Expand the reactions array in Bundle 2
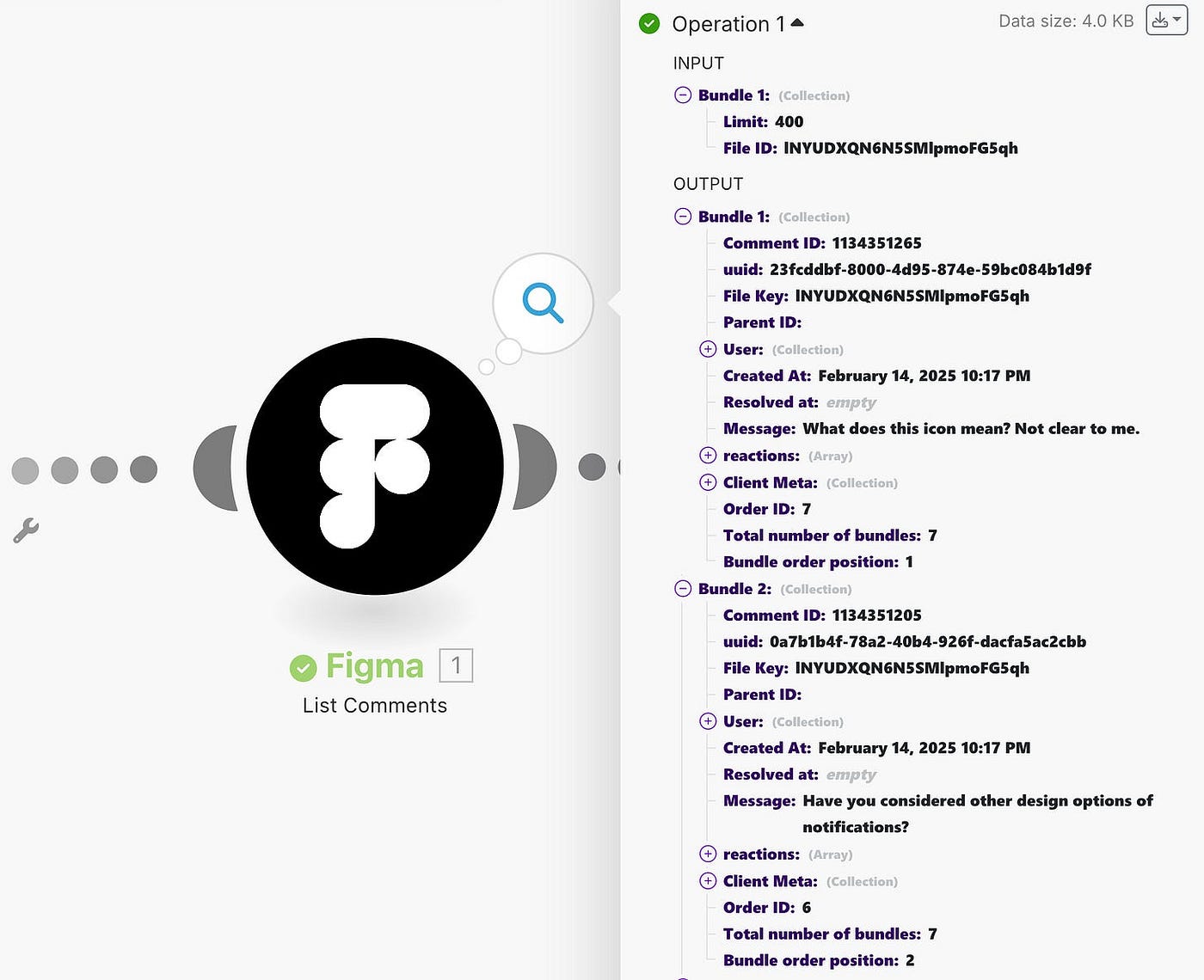The width and height of the screenshot is (1204, 980). (x=708, y=854)
